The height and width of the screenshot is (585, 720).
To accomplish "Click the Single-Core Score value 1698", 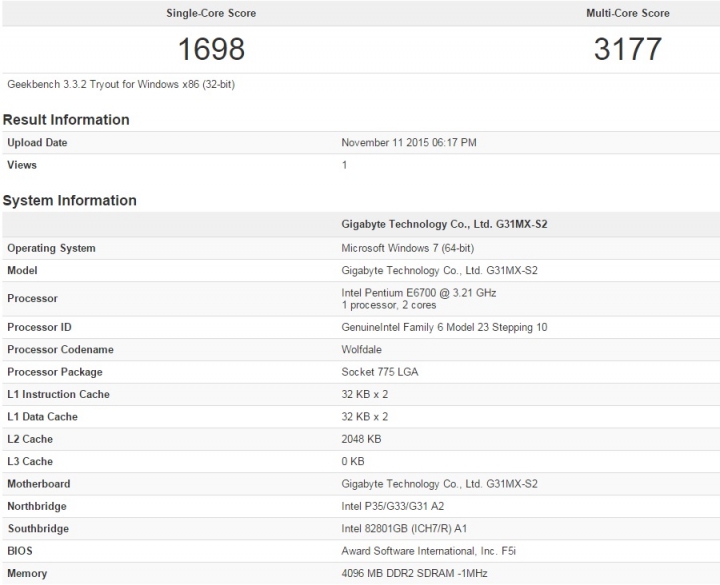I will coord(211,49).
